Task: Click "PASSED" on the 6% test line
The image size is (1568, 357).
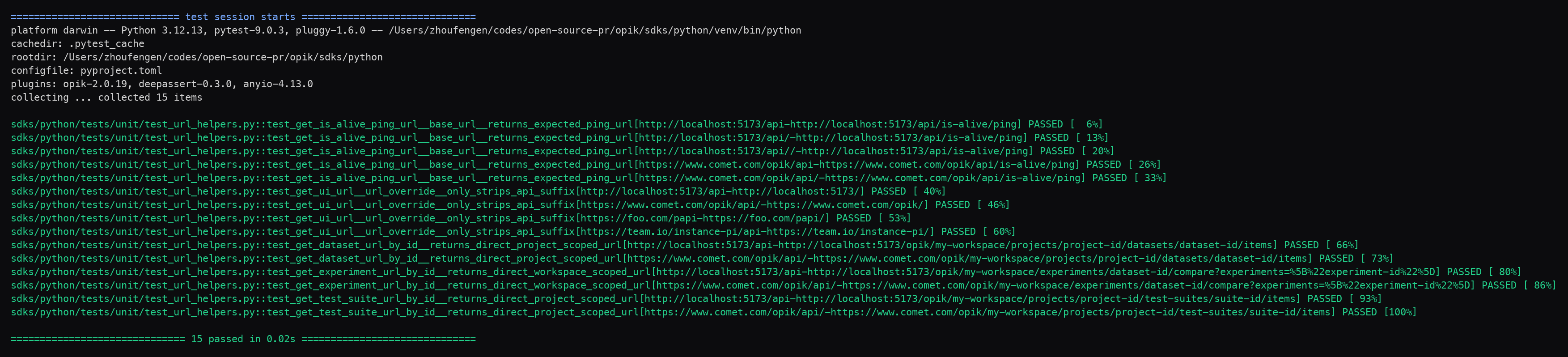Action: point(1046,124)
